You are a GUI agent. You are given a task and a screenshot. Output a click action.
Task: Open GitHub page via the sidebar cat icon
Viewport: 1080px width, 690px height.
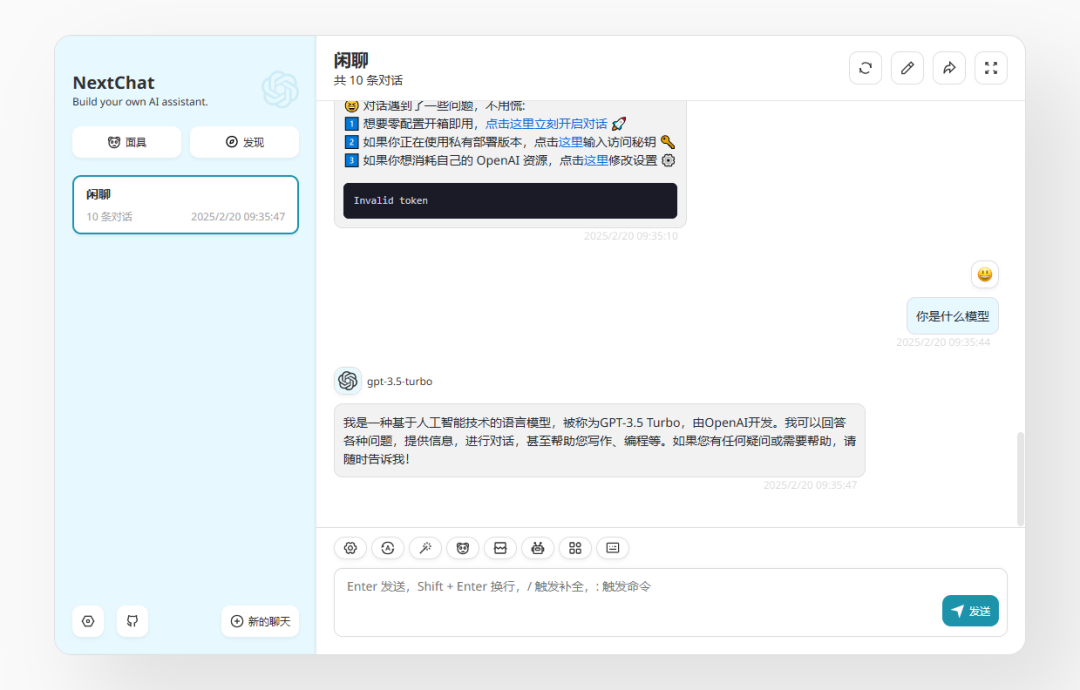pos(132,621)
